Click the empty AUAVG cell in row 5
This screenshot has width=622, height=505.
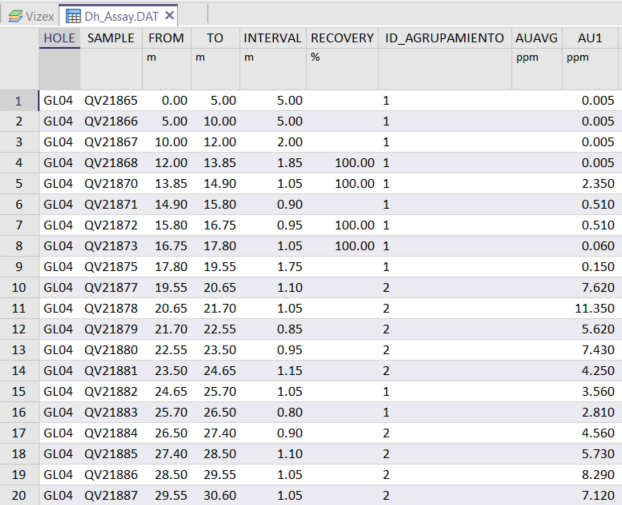coord(535,184)
